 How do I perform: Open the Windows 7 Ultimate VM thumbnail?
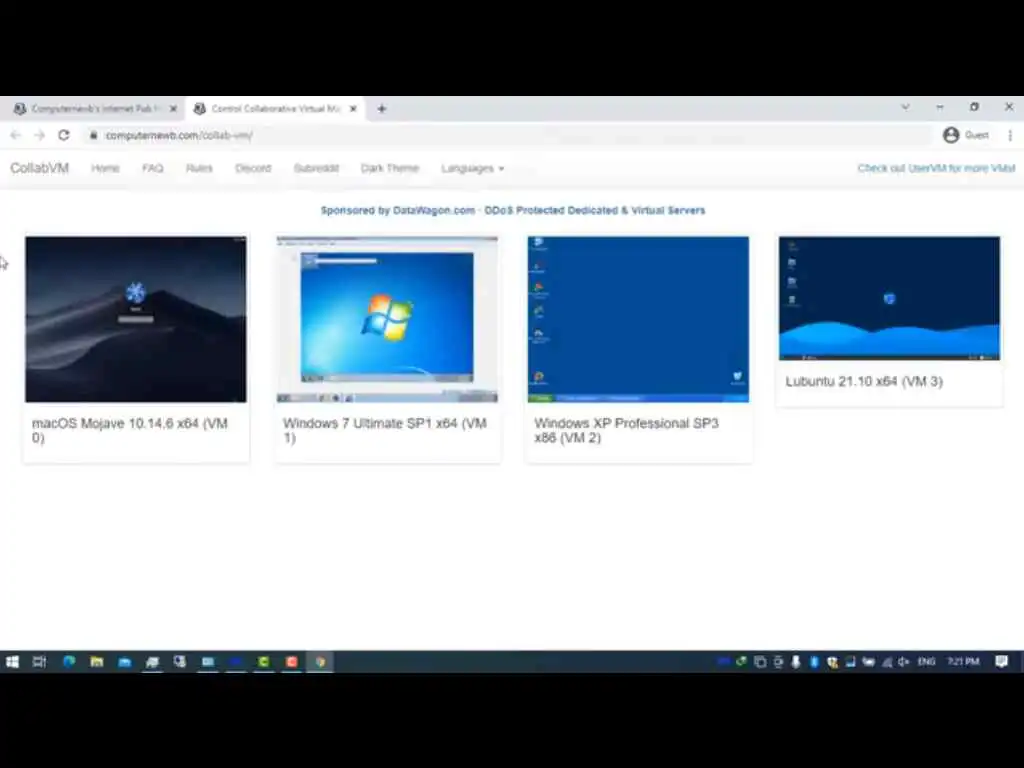tap(387, 319)
